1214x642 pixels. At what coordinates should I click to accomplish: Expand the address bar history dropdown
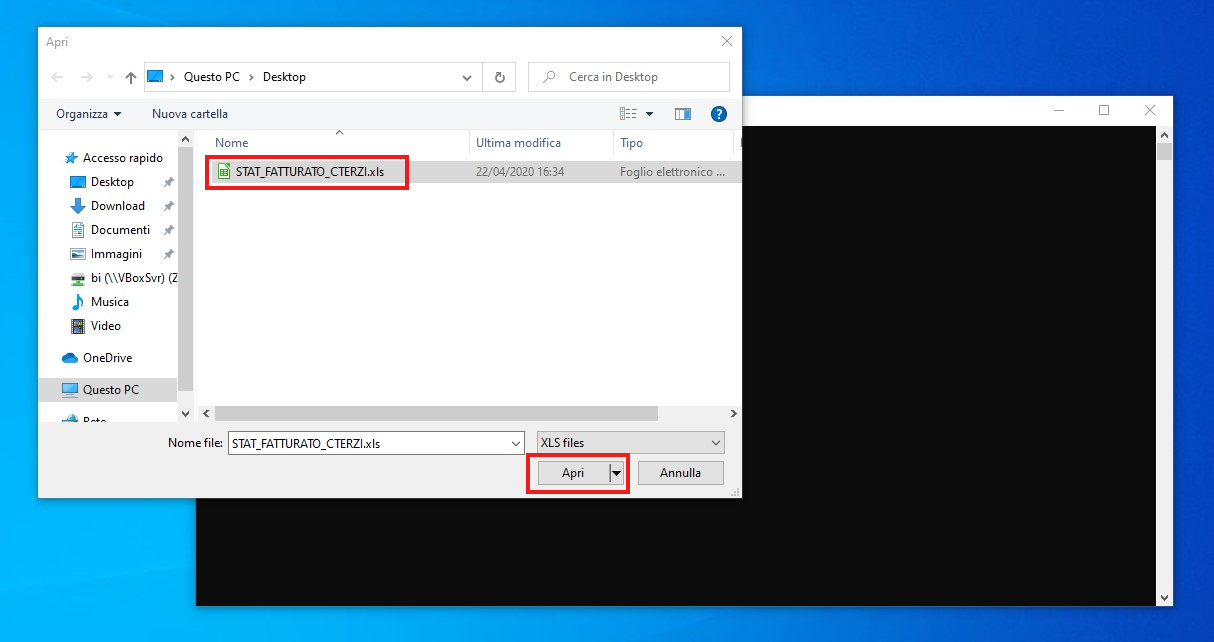467,77
